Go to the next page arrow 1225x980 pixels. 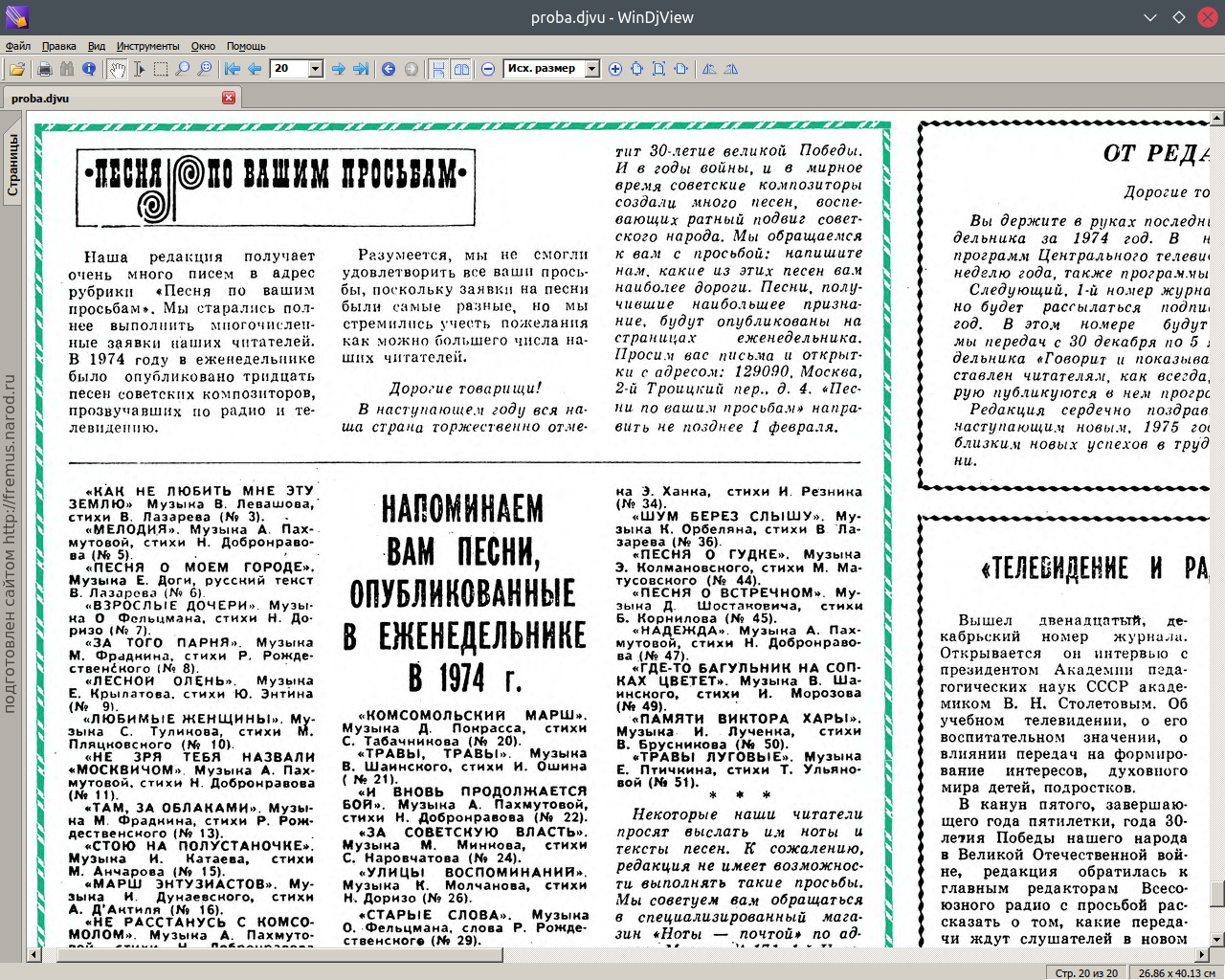[x=339, y=69]
